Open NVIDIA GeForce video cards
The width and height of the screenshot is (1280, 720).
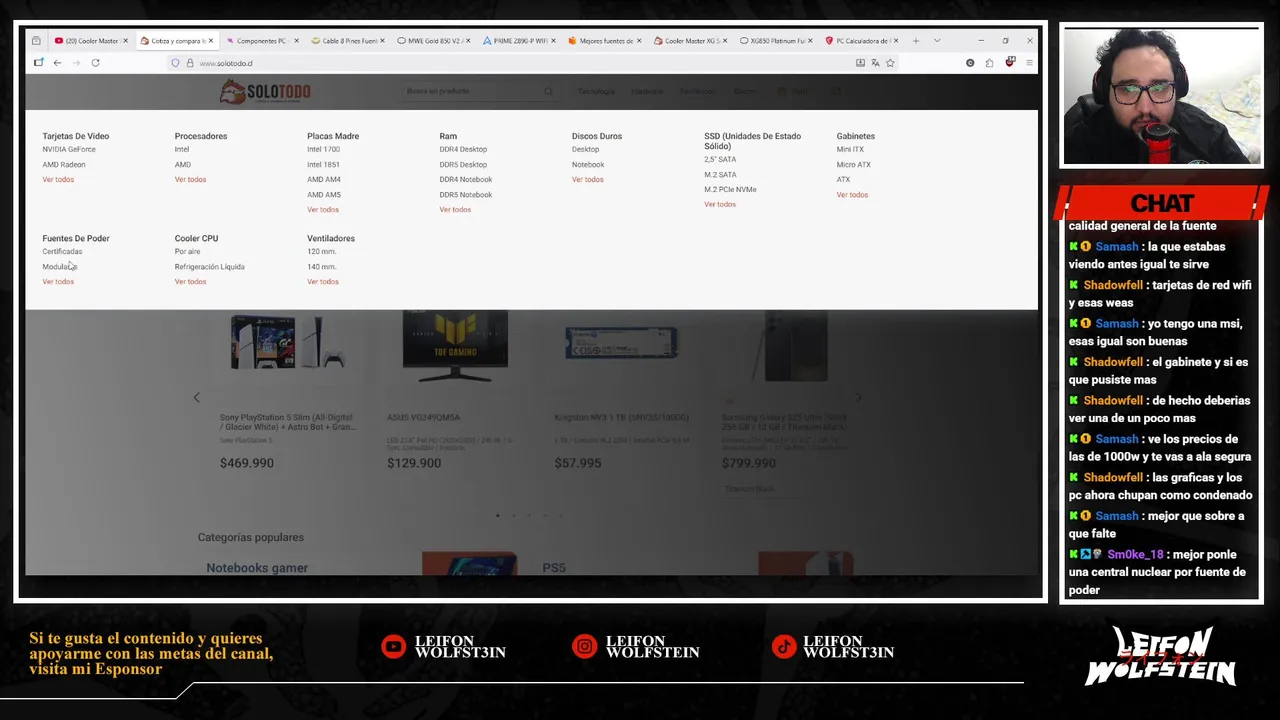coord(69,149)
